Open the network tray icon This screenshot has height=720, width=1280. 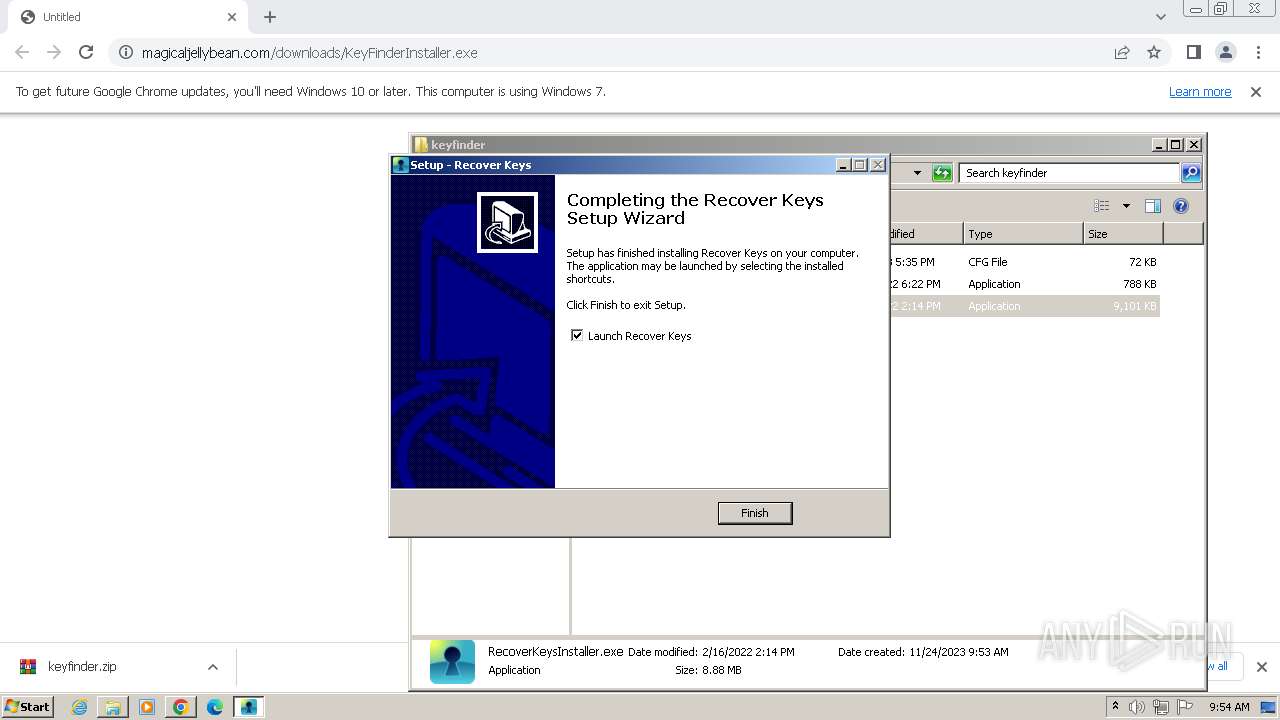(1161, 707)
